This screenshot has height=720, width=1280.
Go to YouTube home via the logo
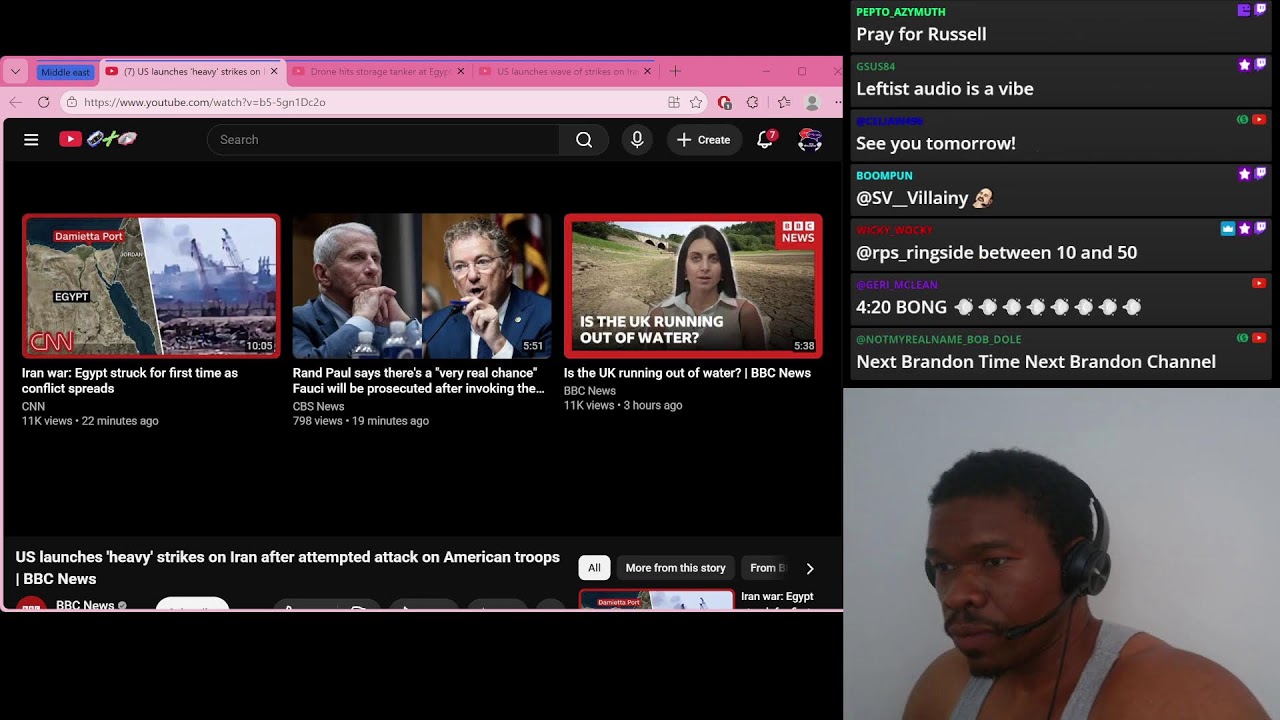coord(98,140)
